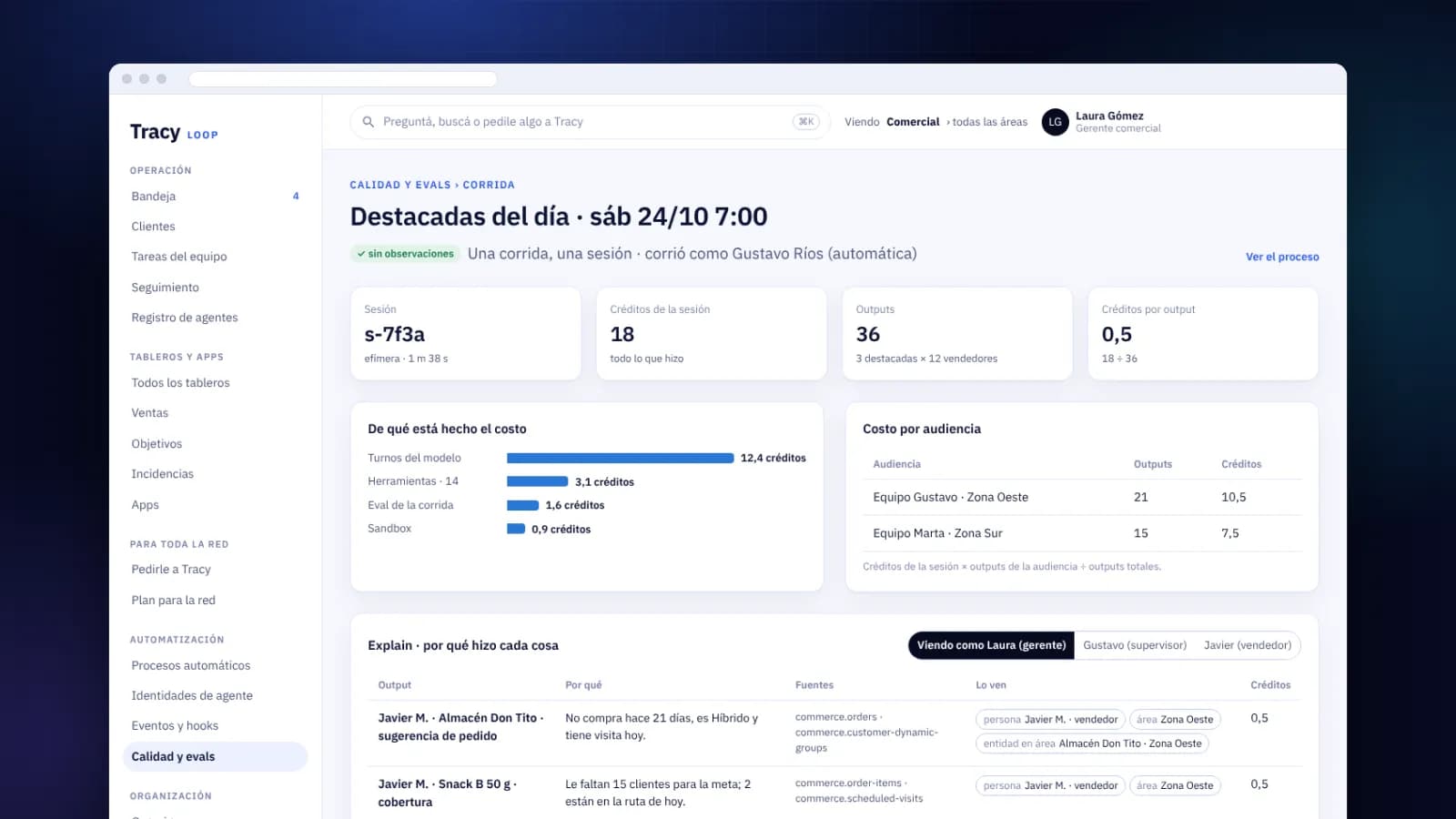Image resolution: width=1456 pixels, height=819 pixels.
Task: Click the Corrida breadcrumb
Action: click(x=489, y=185)
